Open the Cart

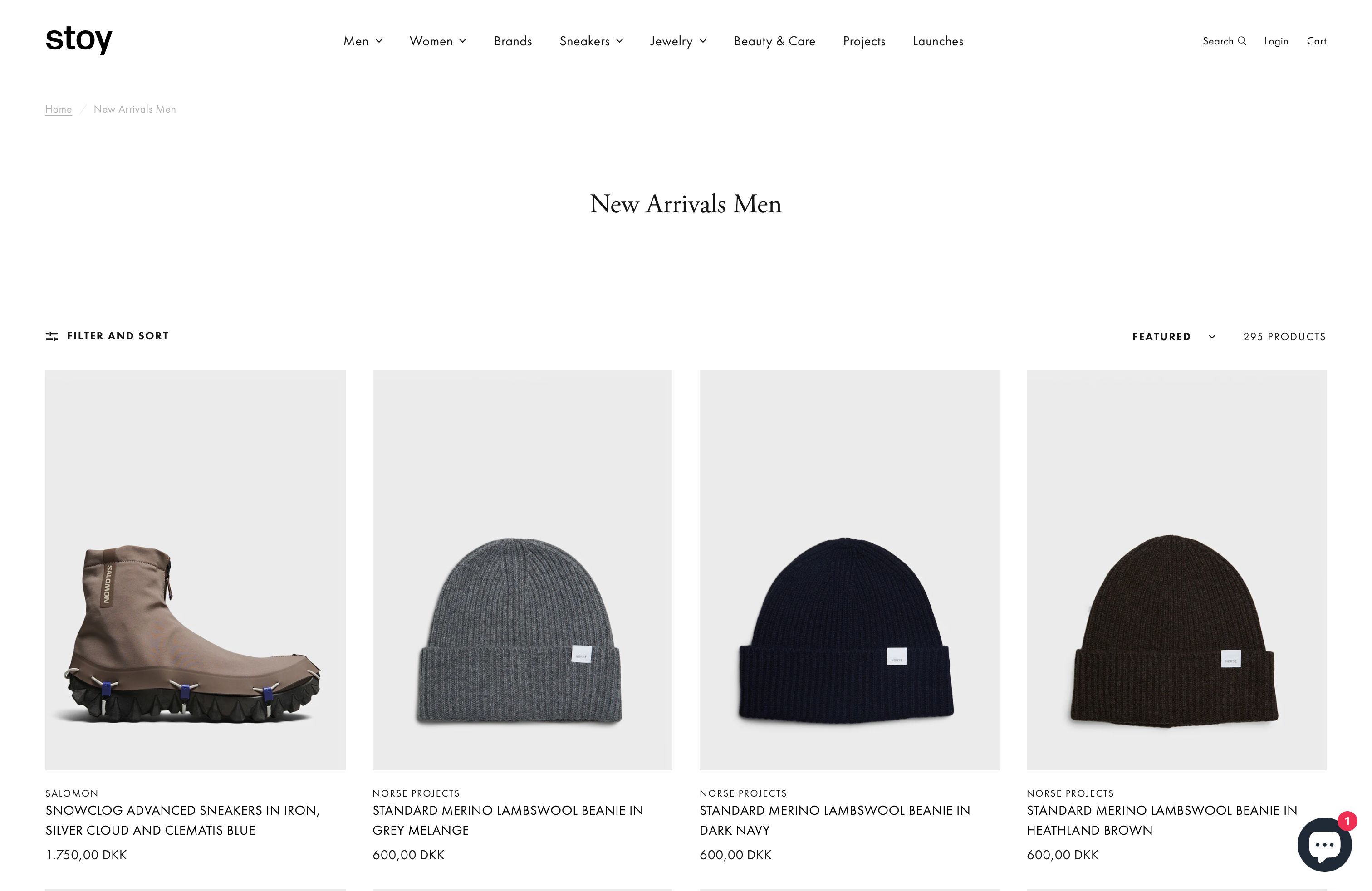pyautogui.click(x=1316, y=41)
